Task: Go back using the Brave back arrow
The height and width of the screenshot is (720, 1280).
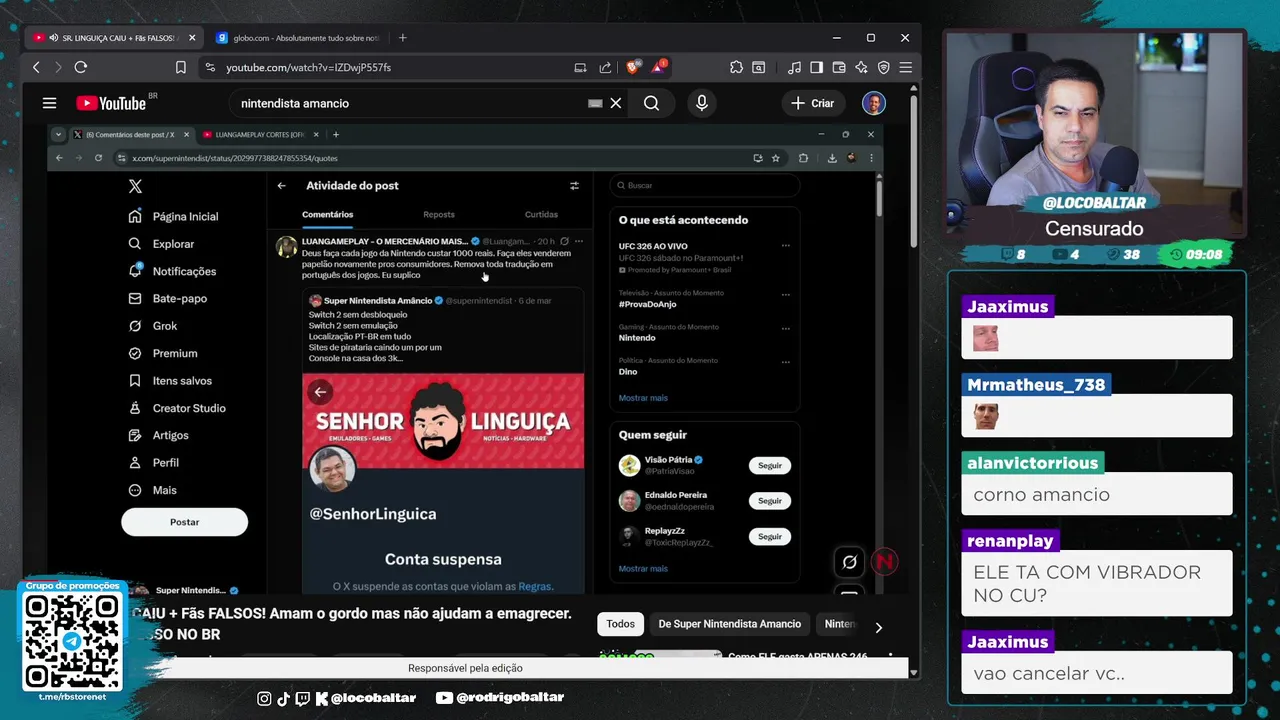Action: click(x=36, y=67)
